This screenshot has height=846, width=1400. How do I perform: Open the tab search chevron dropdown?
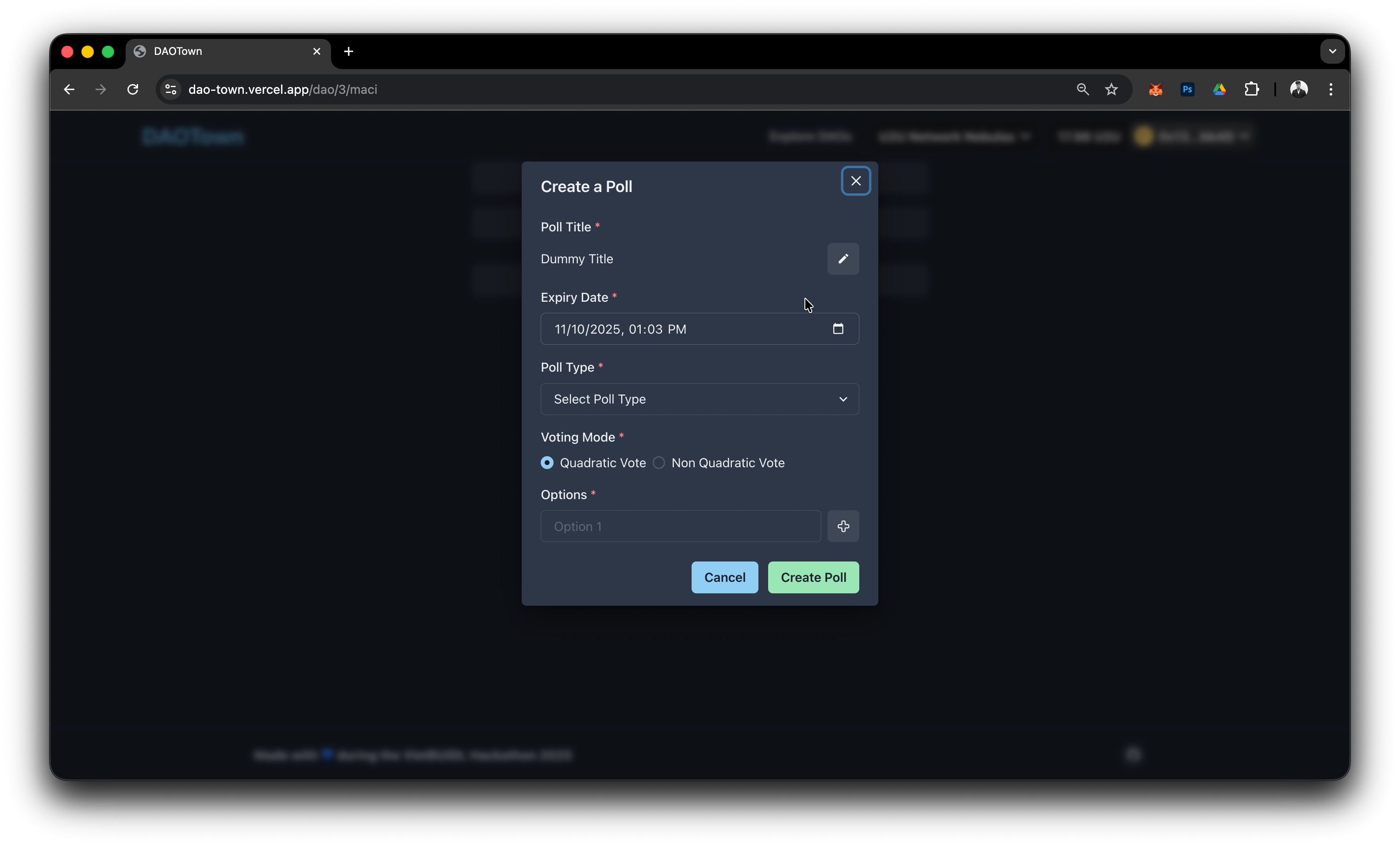pos(1332,51)
